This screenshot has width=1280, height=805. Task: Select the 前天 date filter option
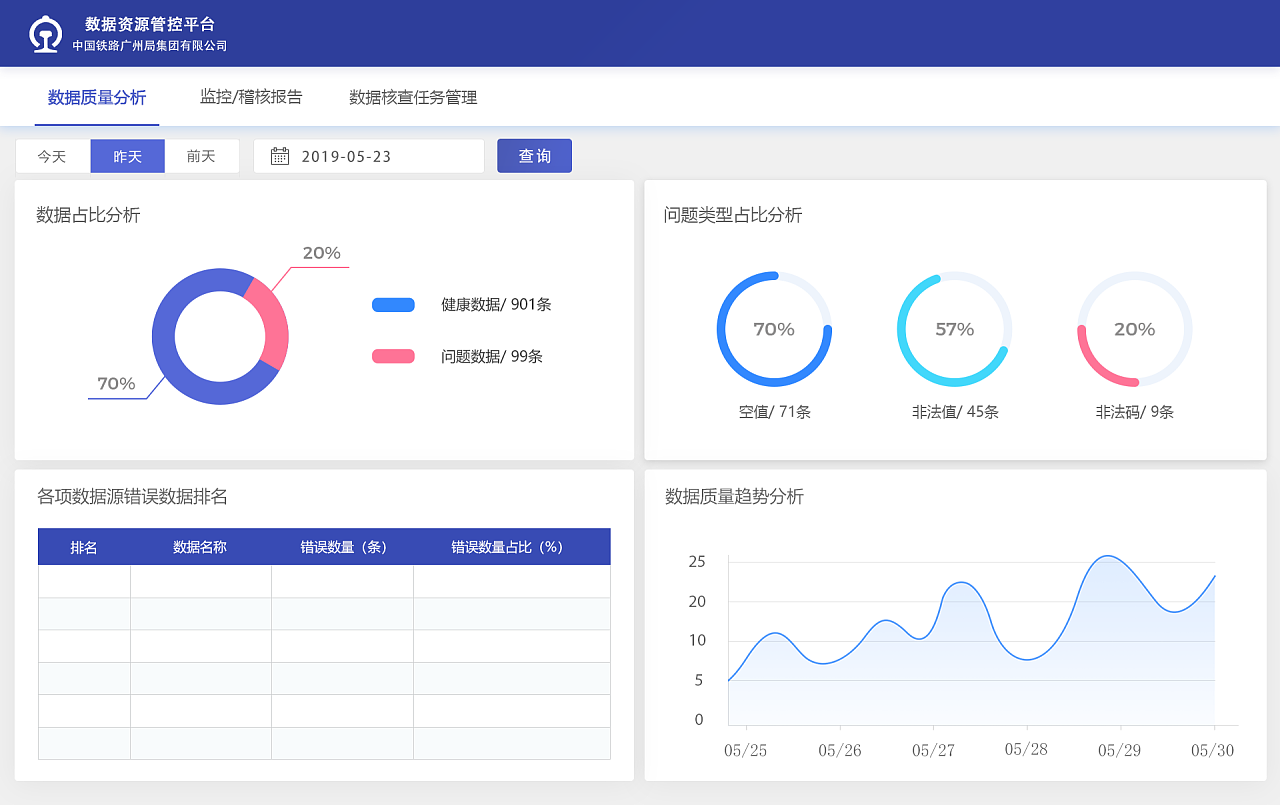[202, 155]
